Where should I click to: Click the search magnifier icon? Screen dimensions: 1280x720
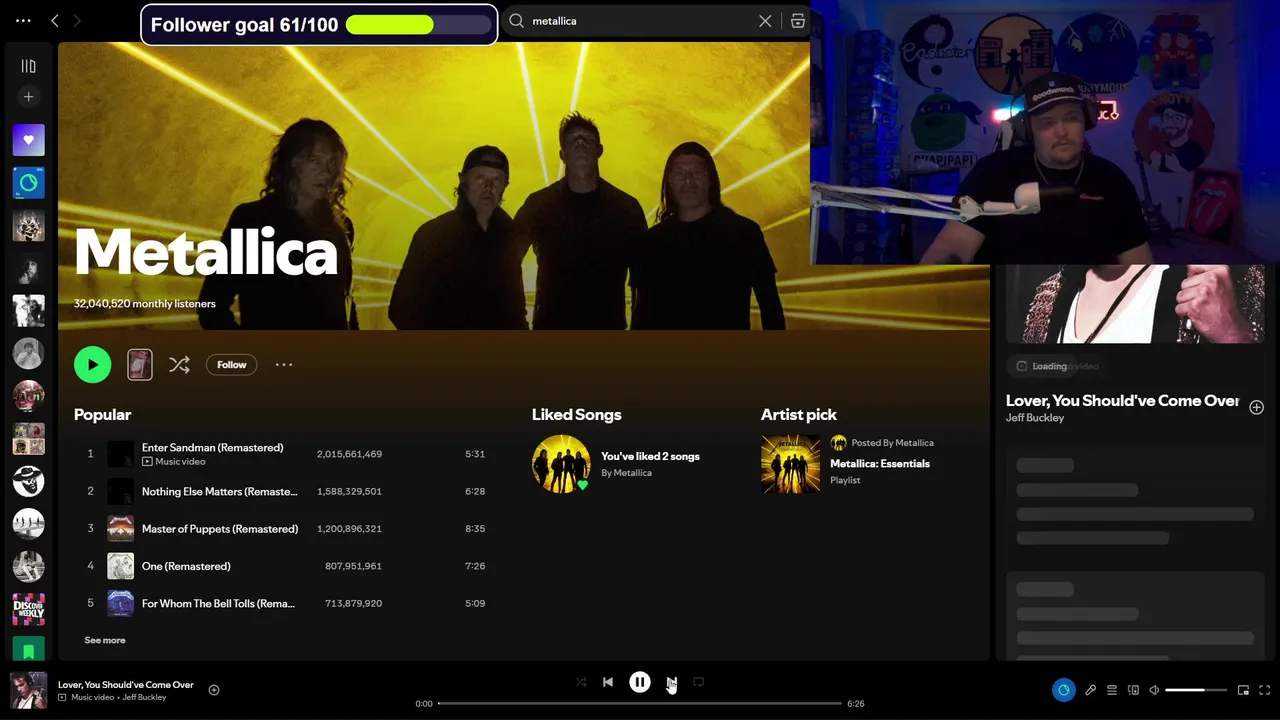coord(517,20)
